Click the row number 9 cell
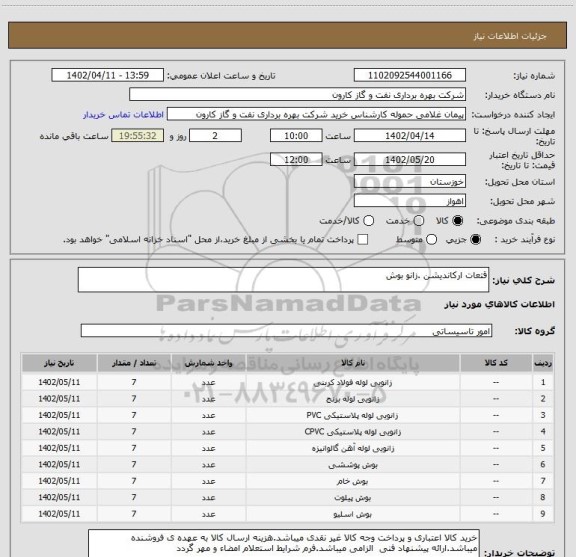This screenshot has width=576, height=557. pyautogui.click(x=543, y=514)
